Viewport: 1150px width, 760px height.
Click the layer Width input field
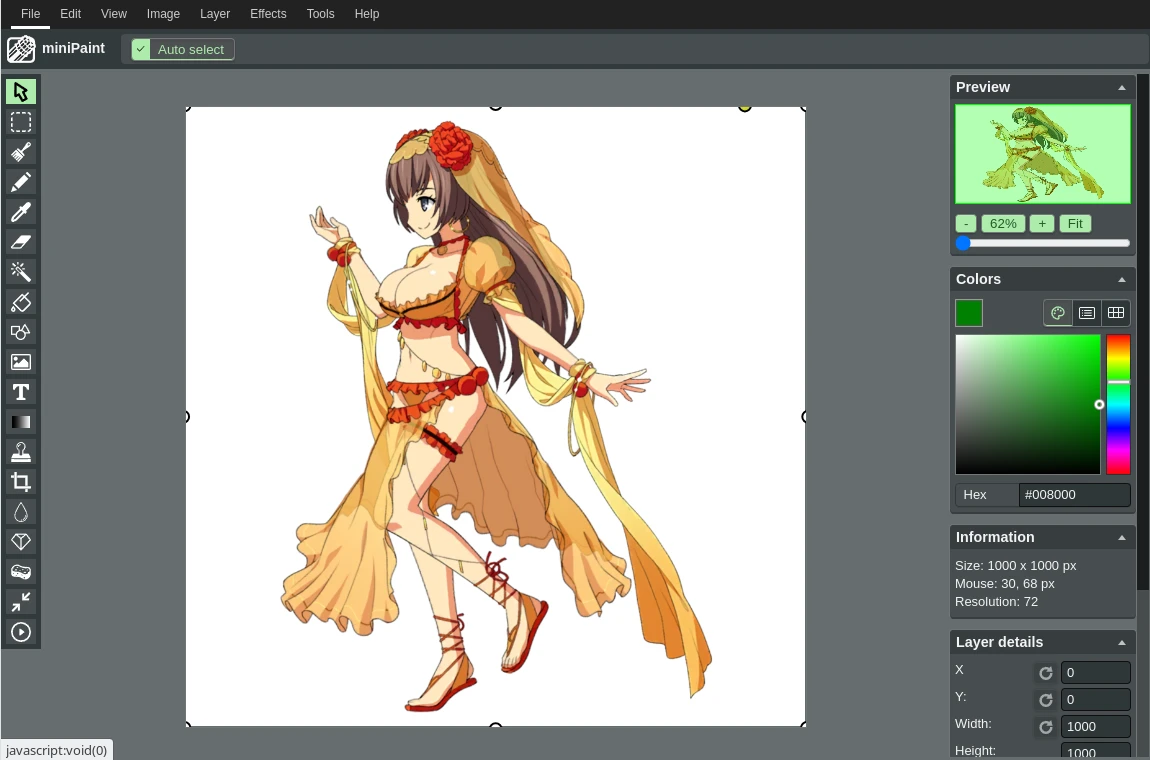(x=1095, y=727)
